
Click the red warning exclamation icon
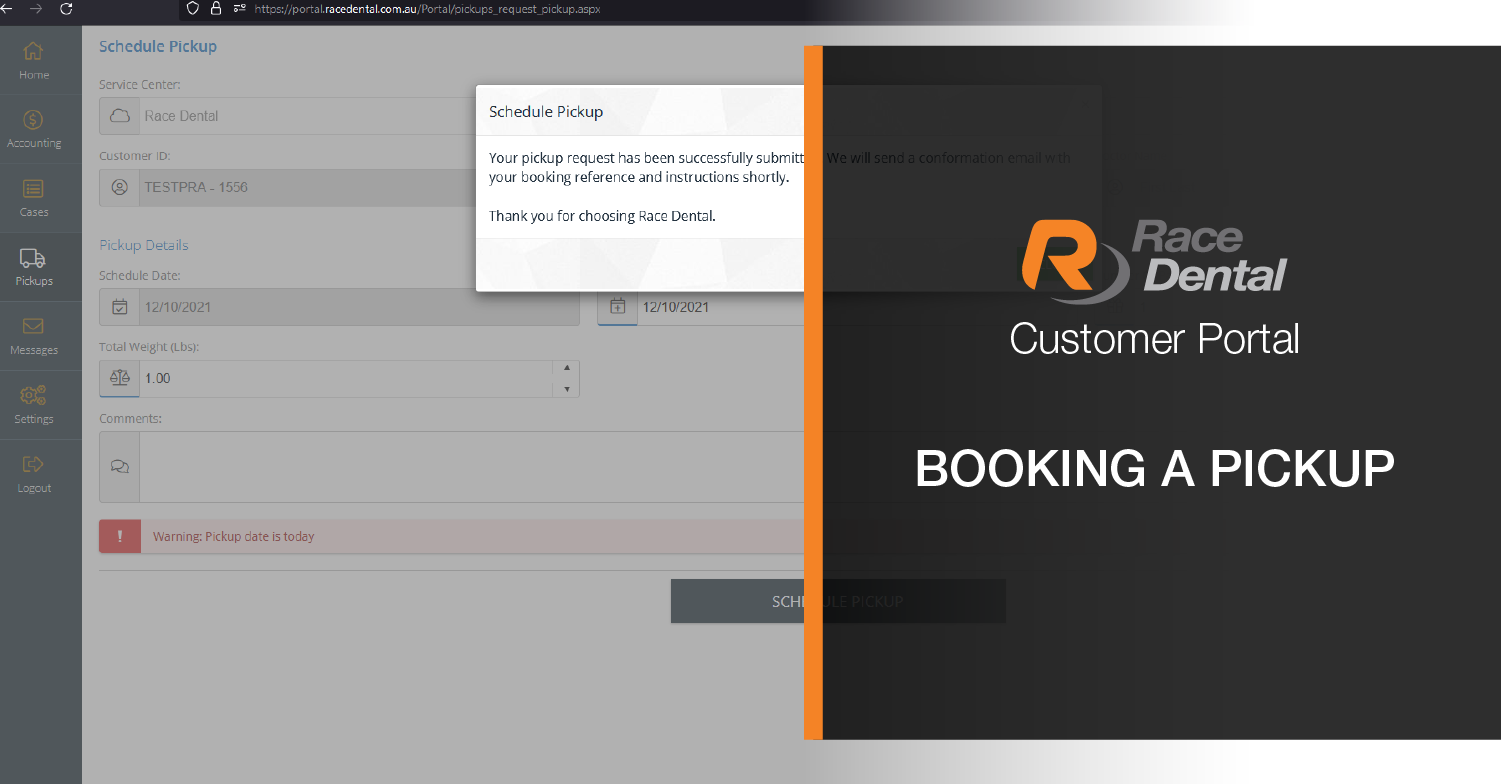point(120,537)
